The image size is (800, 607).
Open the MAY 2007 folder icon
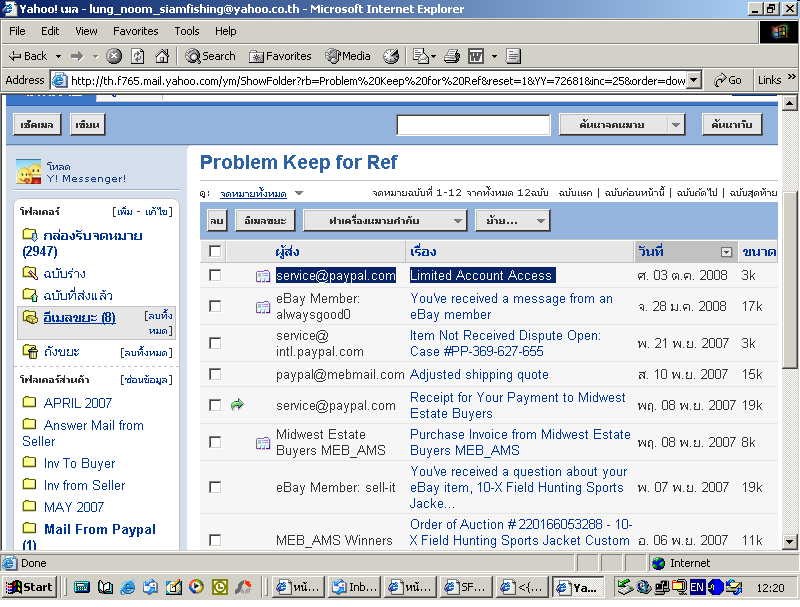[x=30, y=506]
